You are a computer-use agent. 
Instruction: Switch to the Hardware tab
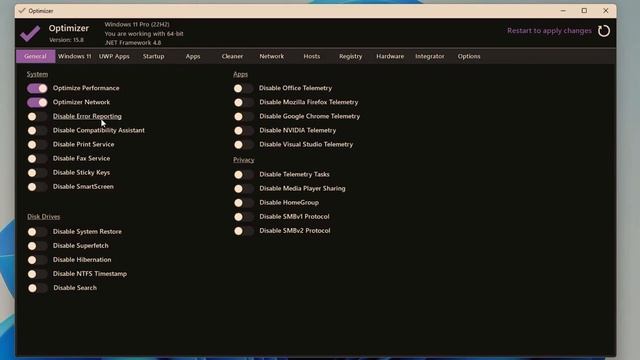point(390,56)
